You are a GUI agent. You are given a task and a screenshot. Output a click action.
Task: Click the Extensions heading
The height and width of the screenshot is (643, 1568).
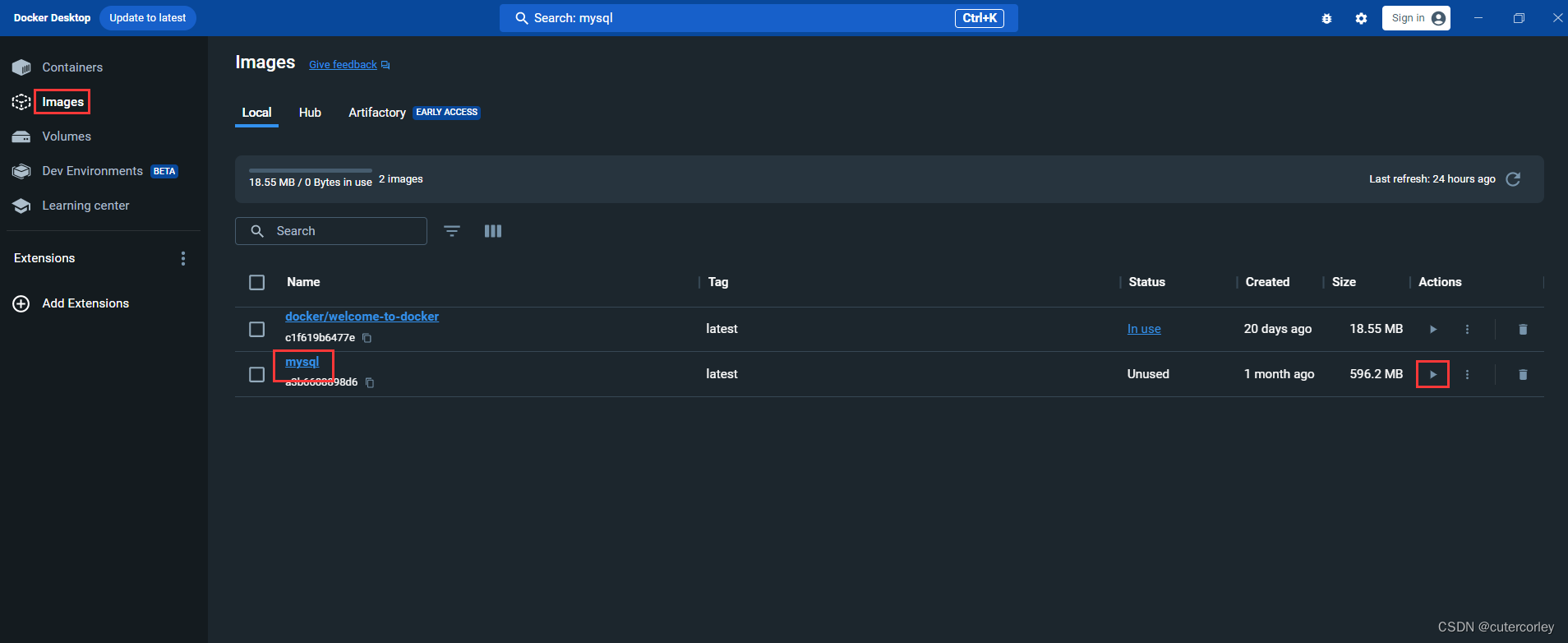coord(44,258)
